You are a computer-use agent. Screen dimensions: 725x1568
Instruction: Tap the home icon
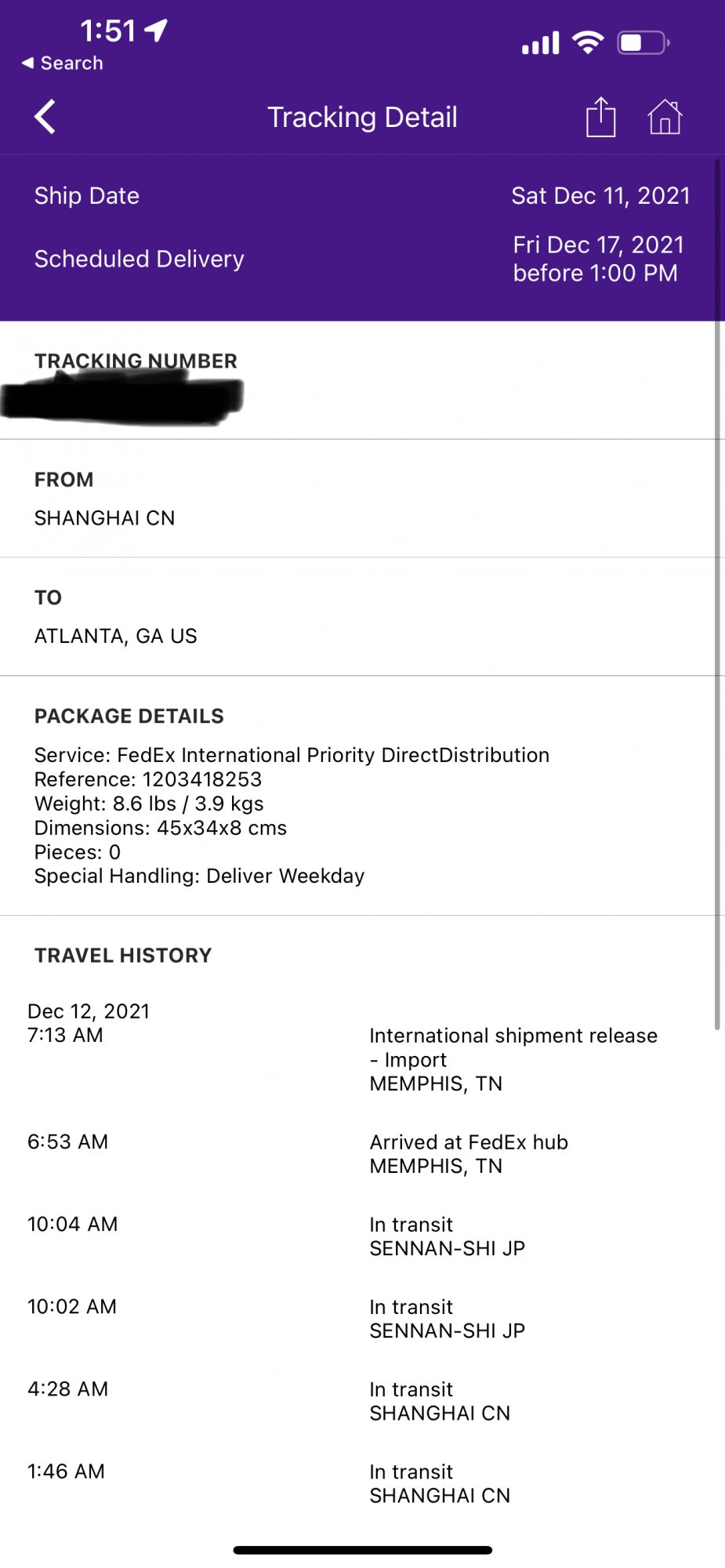pyautogui.click(x=665, y=118)
